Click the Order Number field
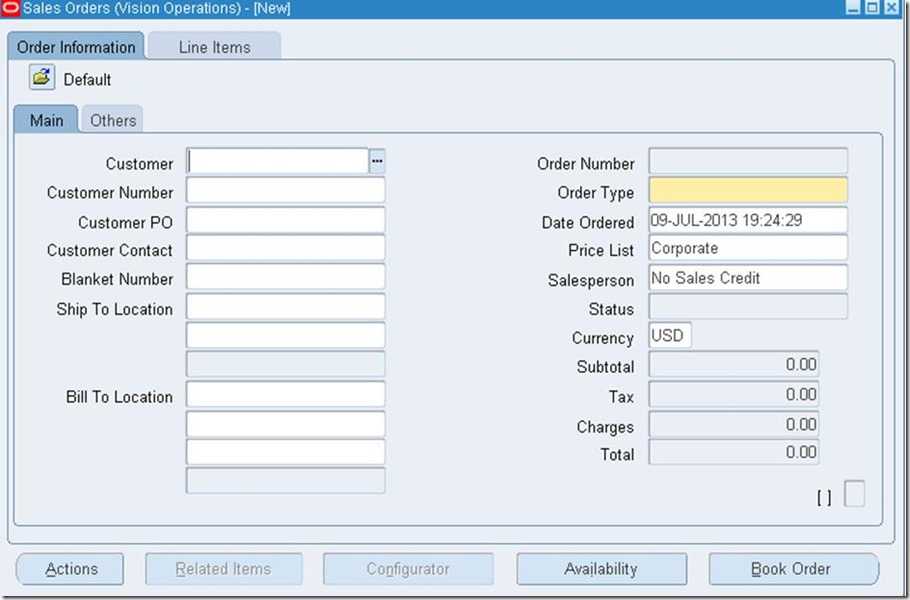 pyautogui.click(x=748, y=161)
